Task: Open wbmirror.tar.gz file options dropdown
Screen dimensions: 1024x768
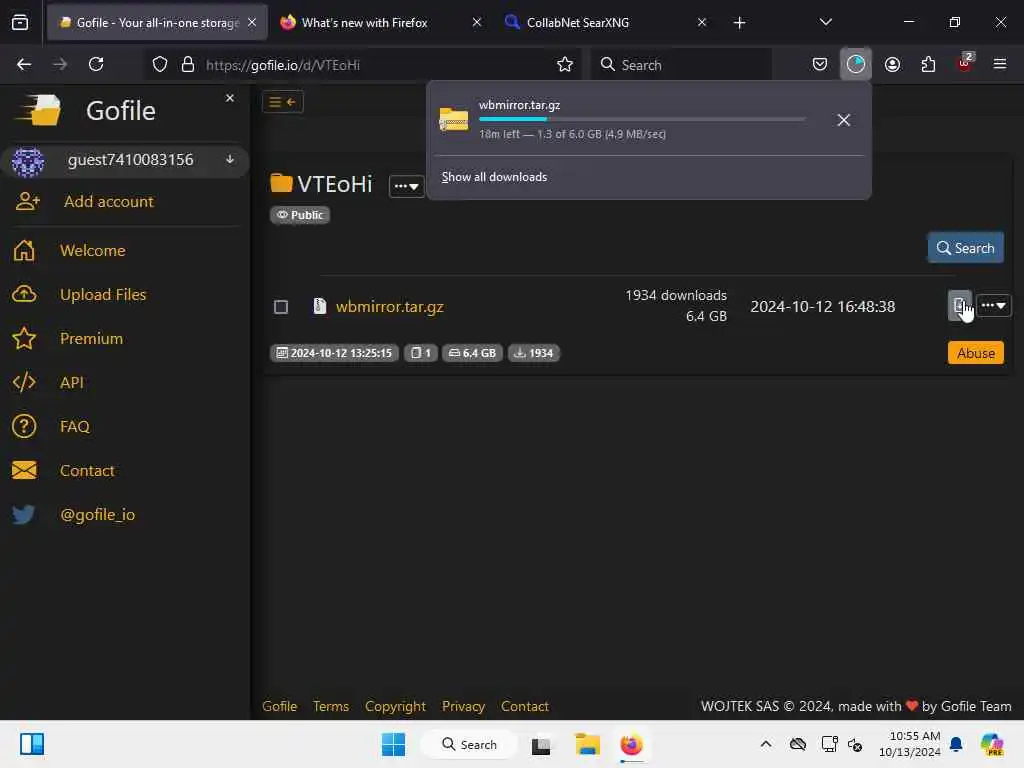Action: [x=993, y=306]
